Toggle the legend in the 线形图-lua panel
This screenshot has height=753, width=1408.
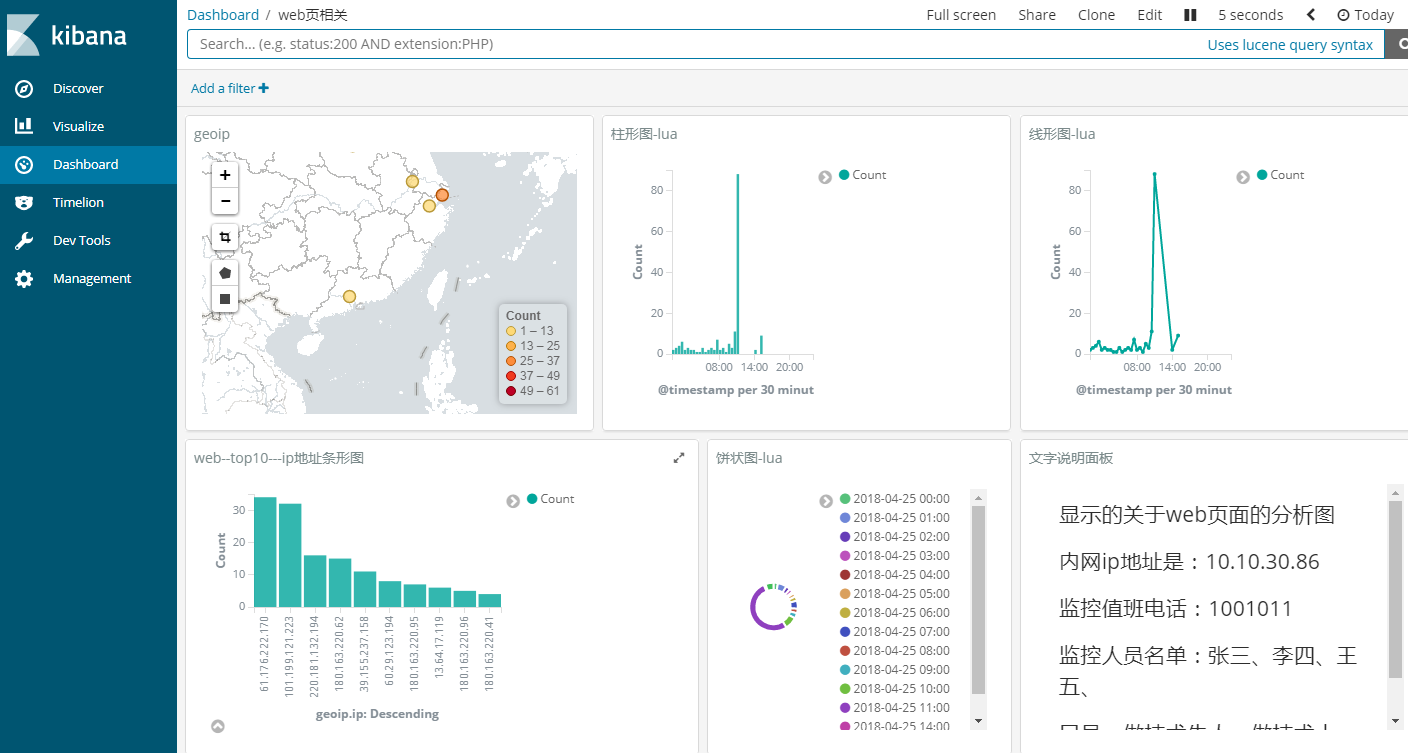(x=1243, y=177)
